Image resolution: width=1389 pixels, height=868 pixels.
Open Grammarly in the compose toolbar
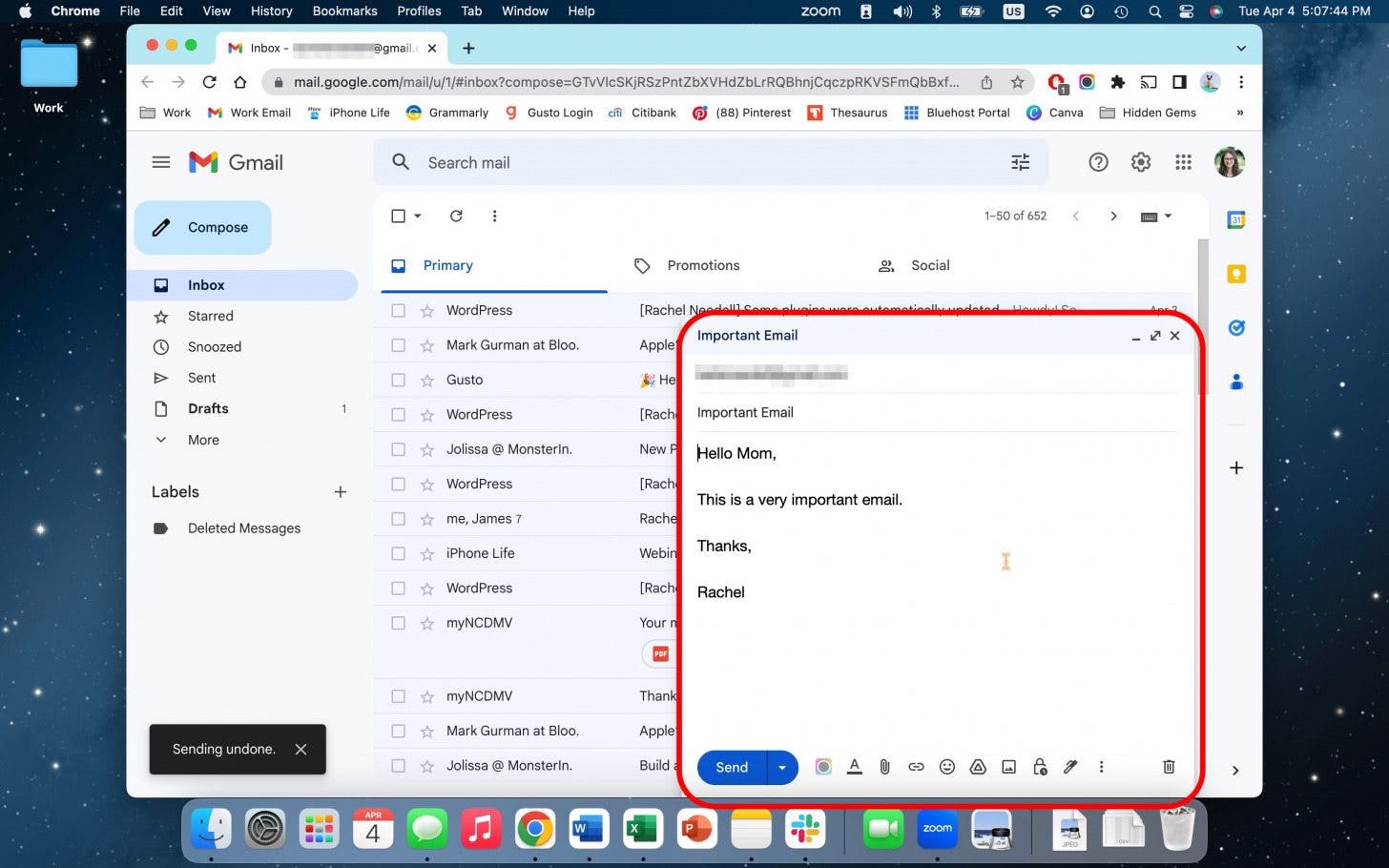(x=823, y=767)
